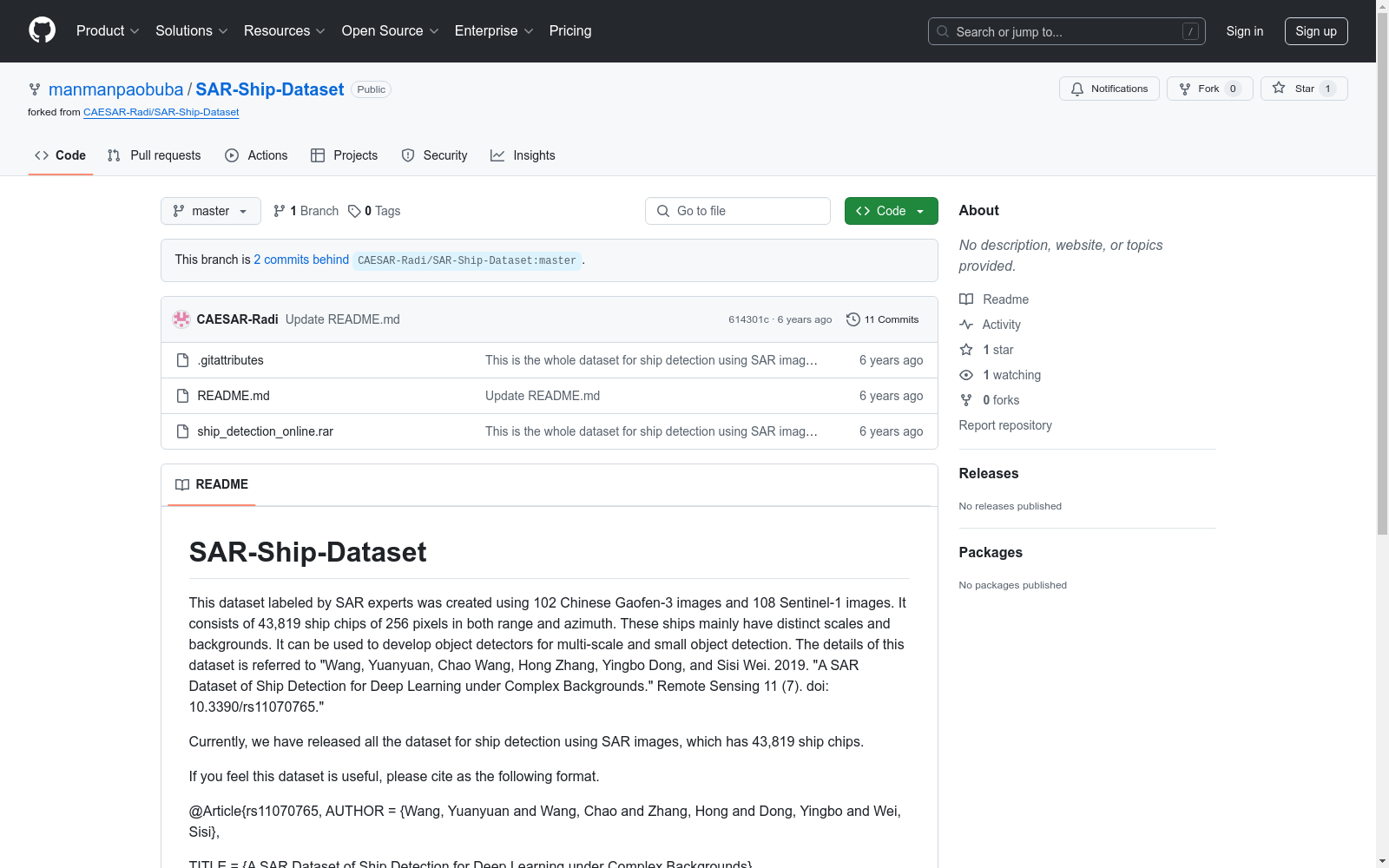Click the Update README.md commit message in header
This screenshot has height=868, width=1389.
click(x=343, y=319)
